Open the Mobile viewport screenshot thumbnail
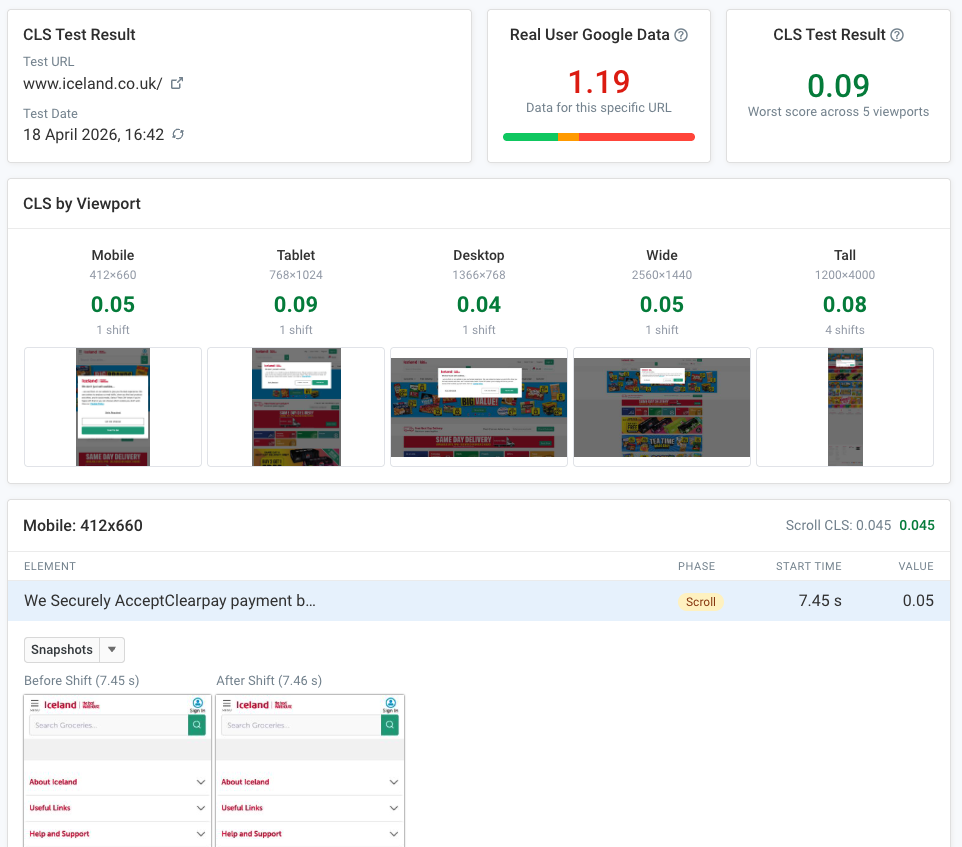 (x=113, y=407)
